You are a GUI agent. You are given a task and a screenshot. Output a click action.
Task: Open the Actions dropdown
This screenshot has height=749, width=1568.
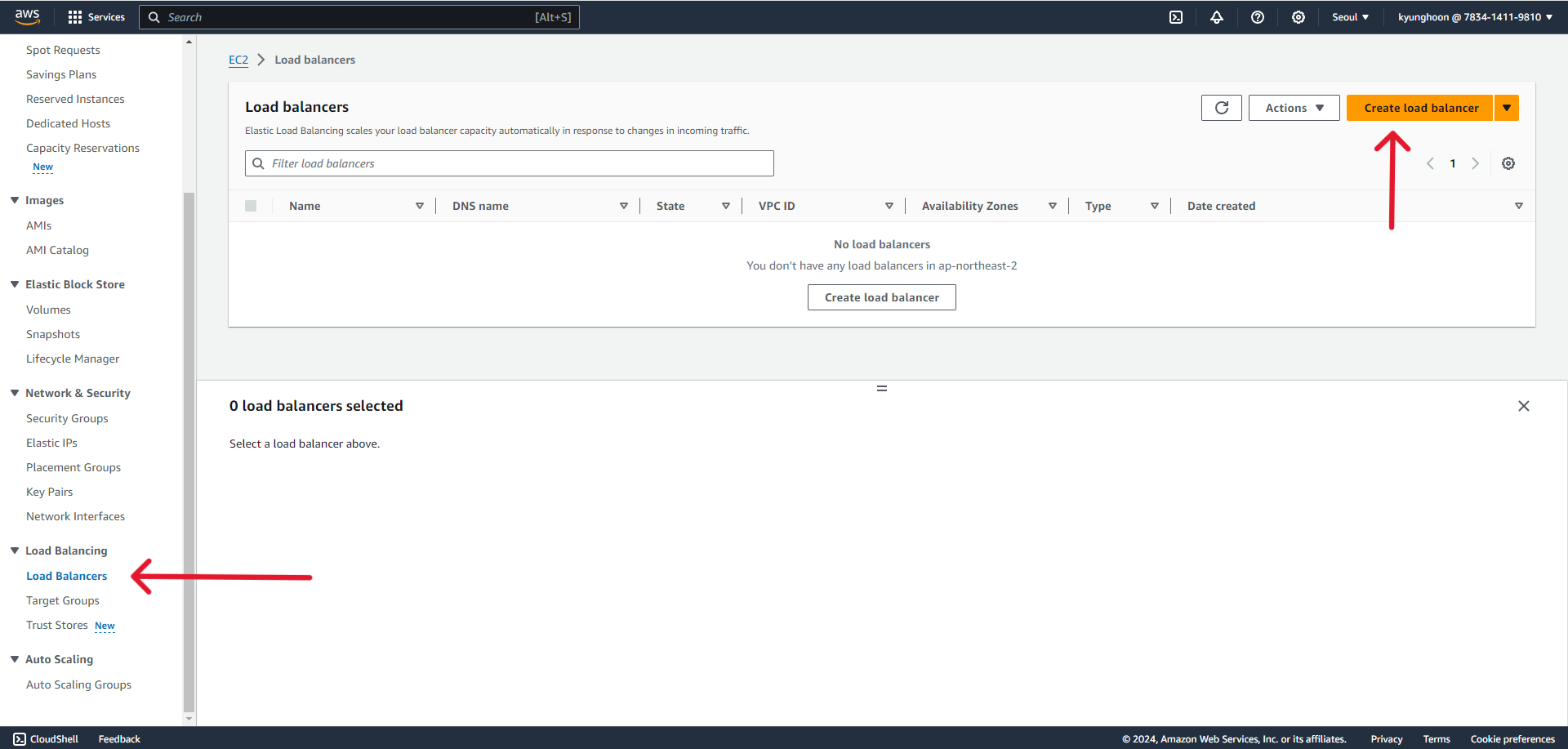coord(1294,108)
